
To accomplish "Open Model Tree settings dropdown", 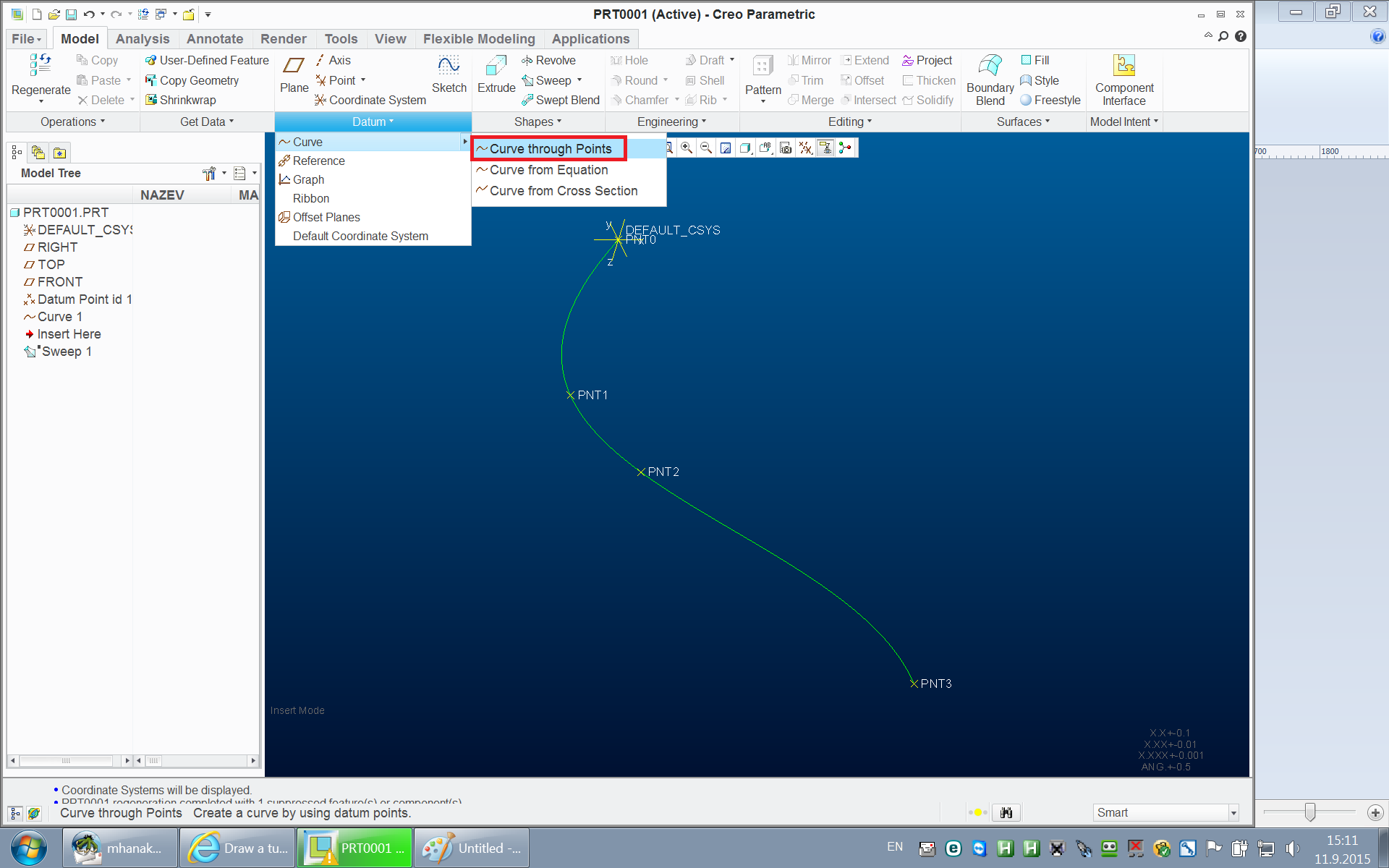I will click(214, 173).
